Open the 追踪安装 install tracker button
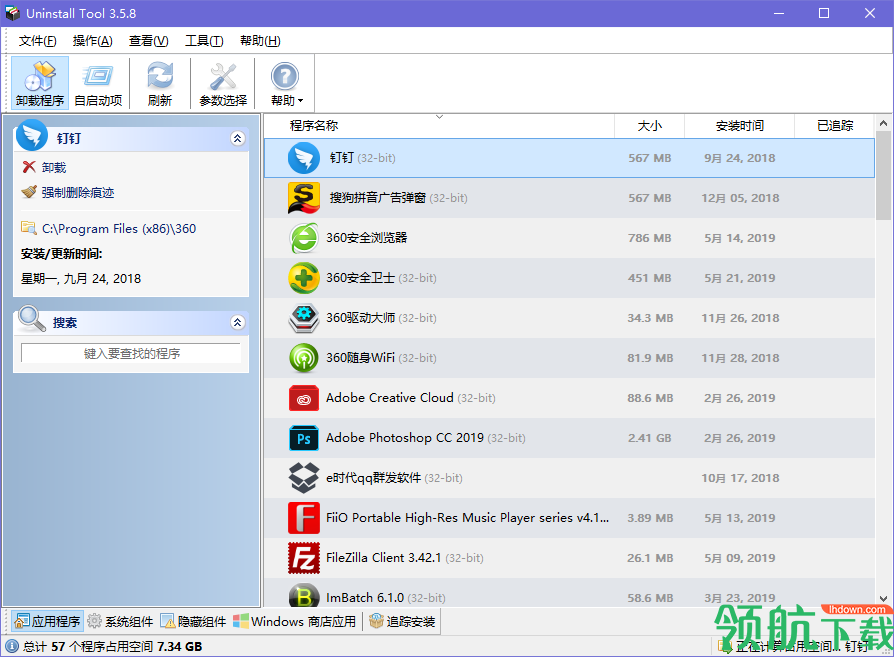The width and height of the screenshot is (894, 657). tap(403, 621)
